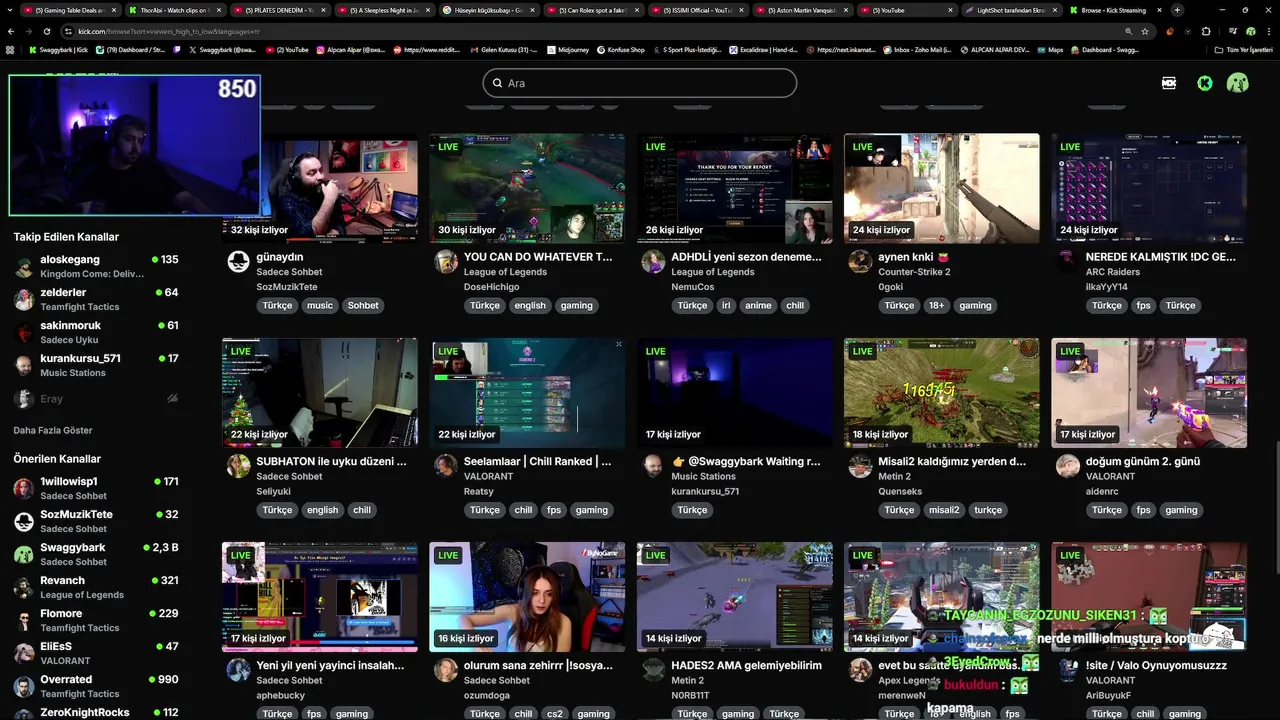Switch to ISSIMI Official YouTube tab
Image resolution: width=1280 pixels, height=720 pixels.
pos(698,10)
